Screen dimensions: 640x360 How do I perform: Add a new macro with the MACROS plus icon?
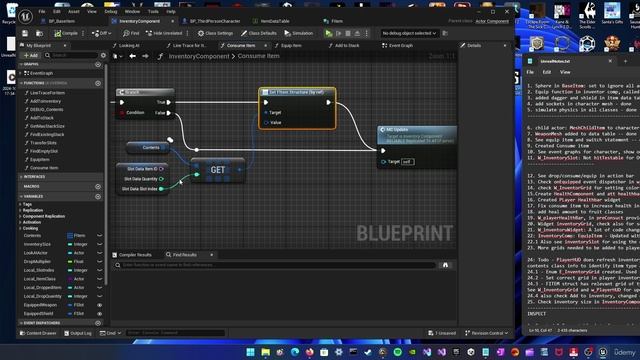point(98,187)
